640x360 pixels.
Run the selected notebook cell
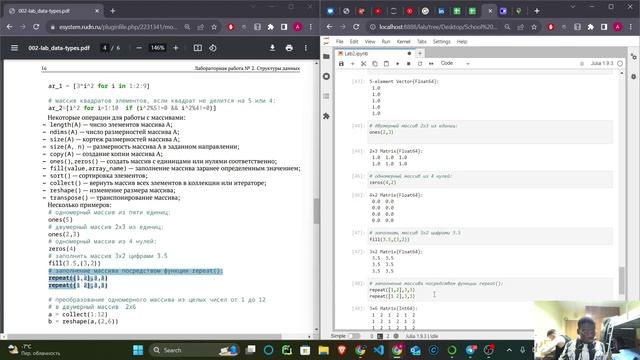click(x=398, y=64)
